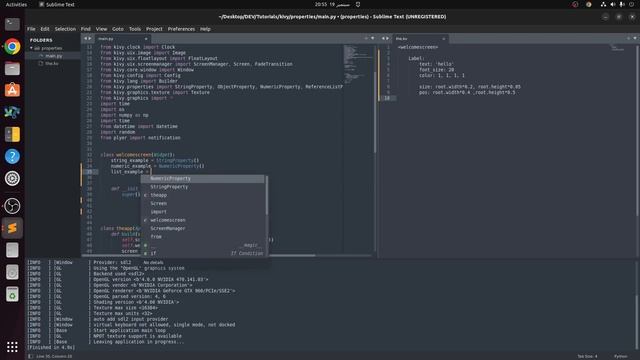Open Ubuntu Software from the dock
This screenshot has height=360, width=640.
coord(12,90)
